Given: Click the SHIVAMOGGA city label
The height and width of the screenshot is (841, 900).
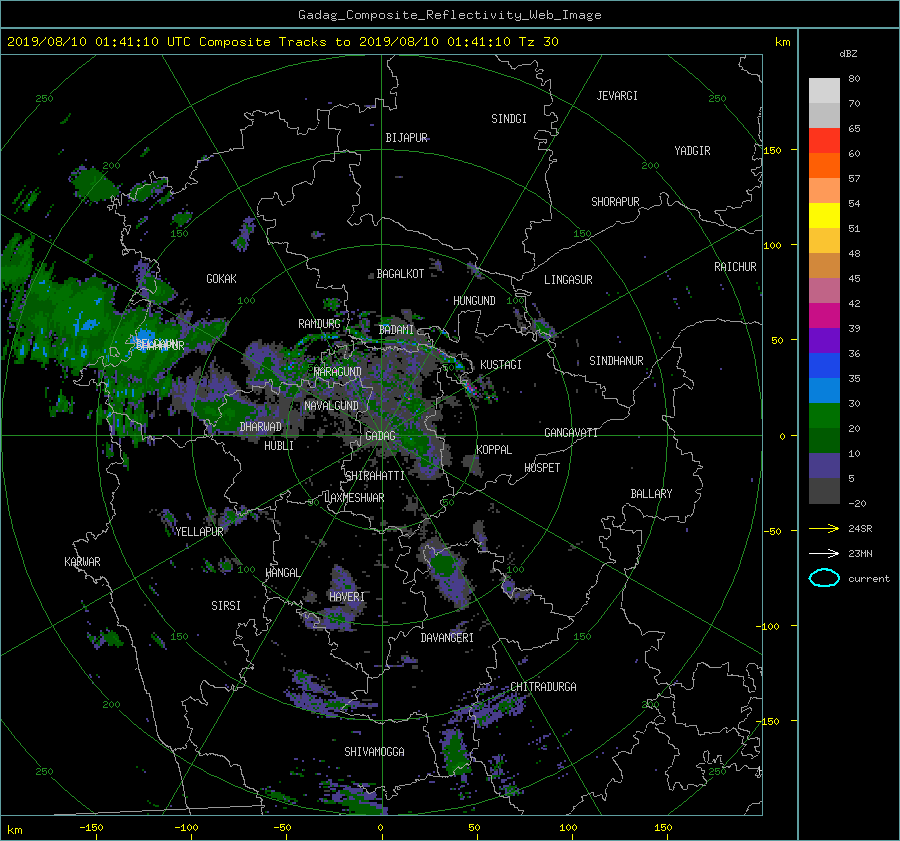Looking at the screenshot, I should pyautogui.click(x=374, y=752).
